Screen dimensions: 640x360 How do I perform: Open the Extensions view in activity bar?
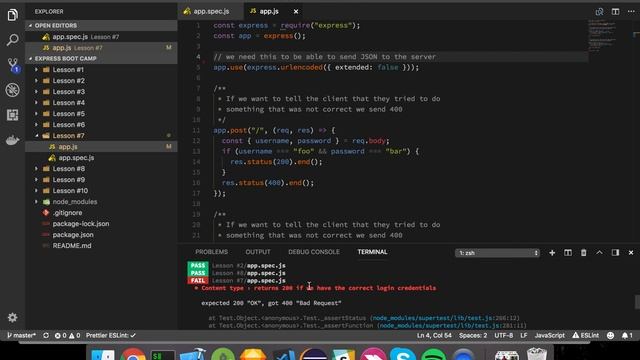click(12, 115)
